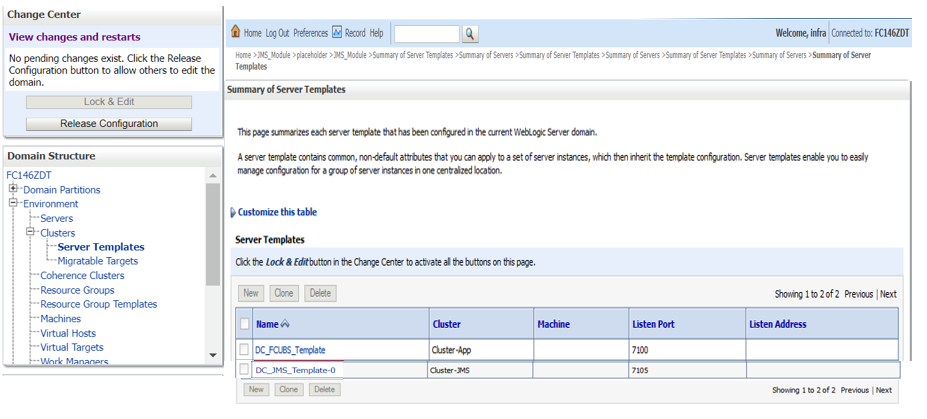Click the placeholder breadcrumb link
Image resolution: width=927 pixels, height=419 pixels.
pos(312,55)
